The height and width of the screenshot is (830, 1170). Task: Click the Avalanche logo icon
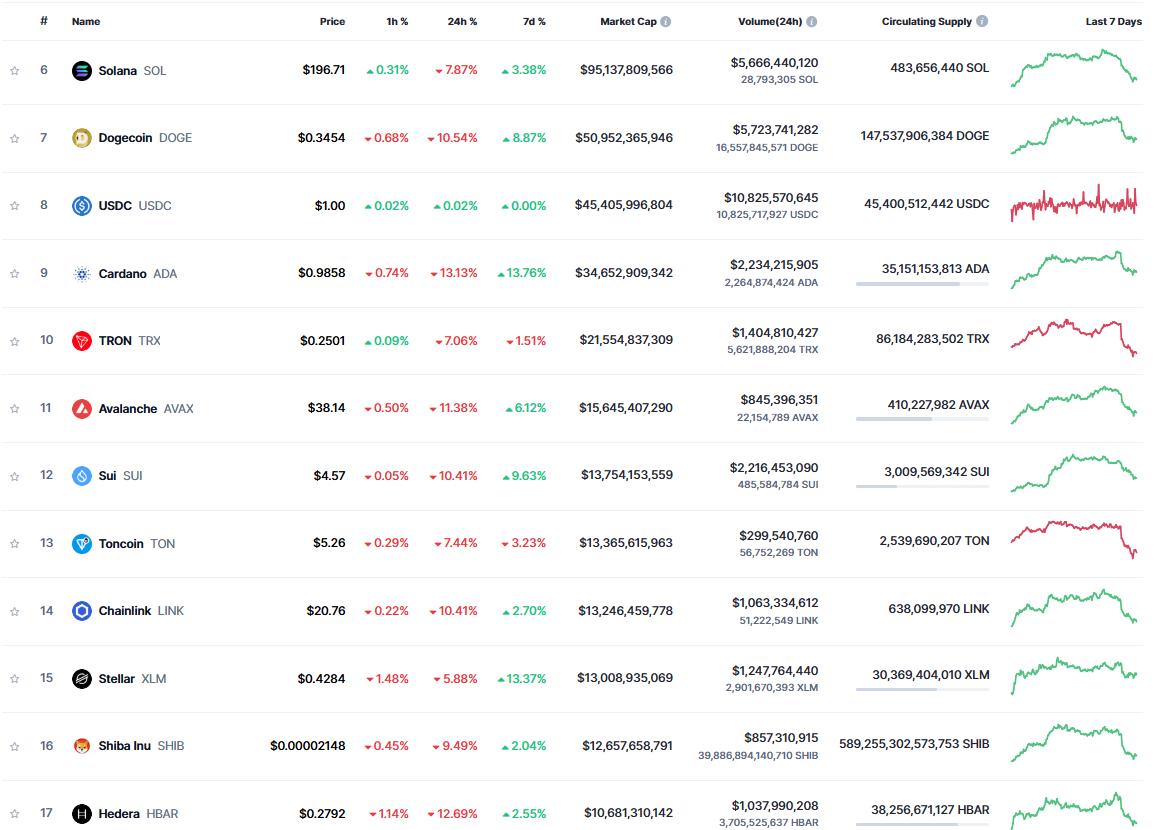[82, 409]
